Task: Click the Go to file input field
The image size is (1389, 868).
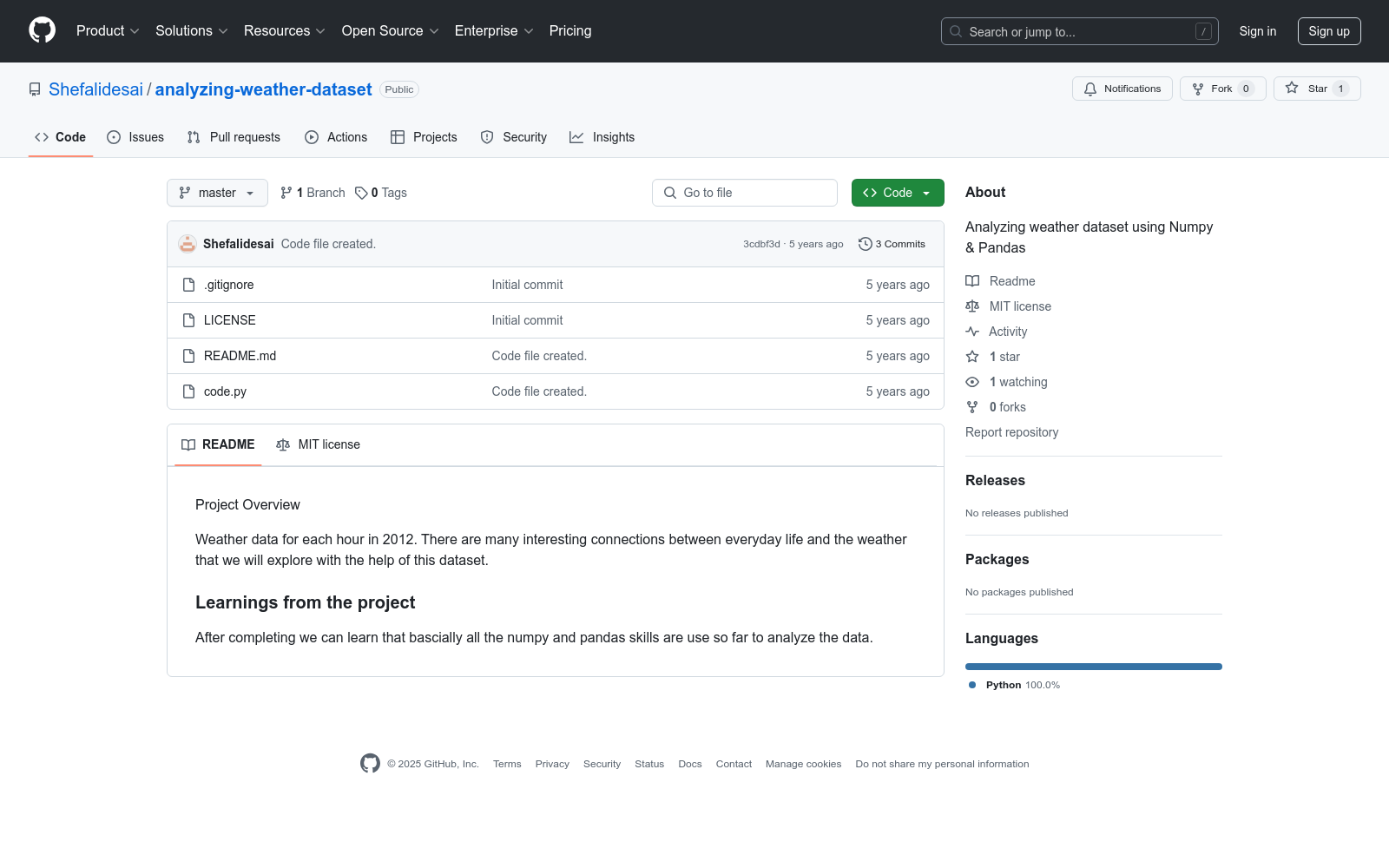Action: coord(745,193)
